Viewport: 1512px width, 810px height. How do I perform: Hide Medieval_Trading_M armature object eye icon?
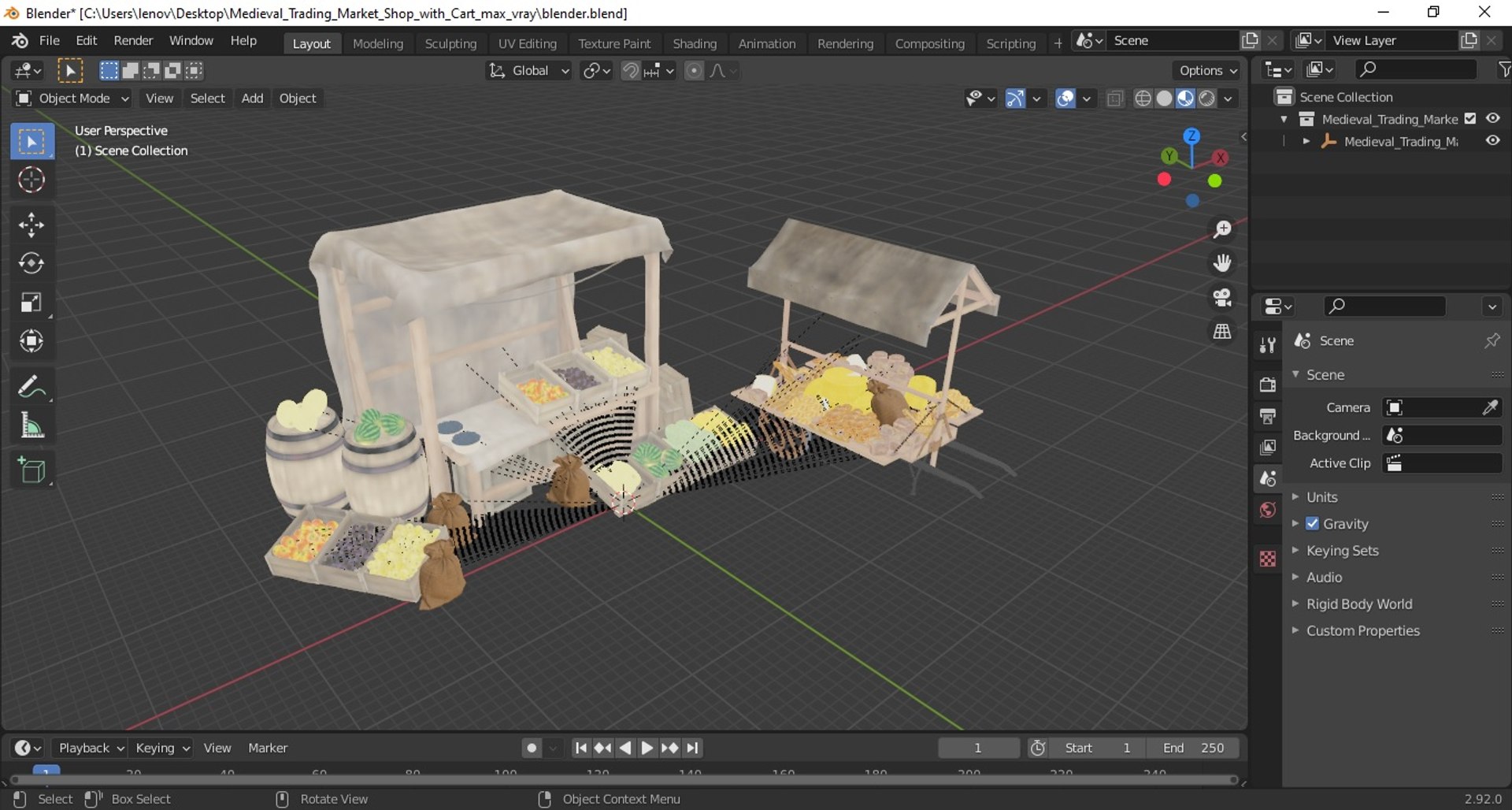(1492, 140)
